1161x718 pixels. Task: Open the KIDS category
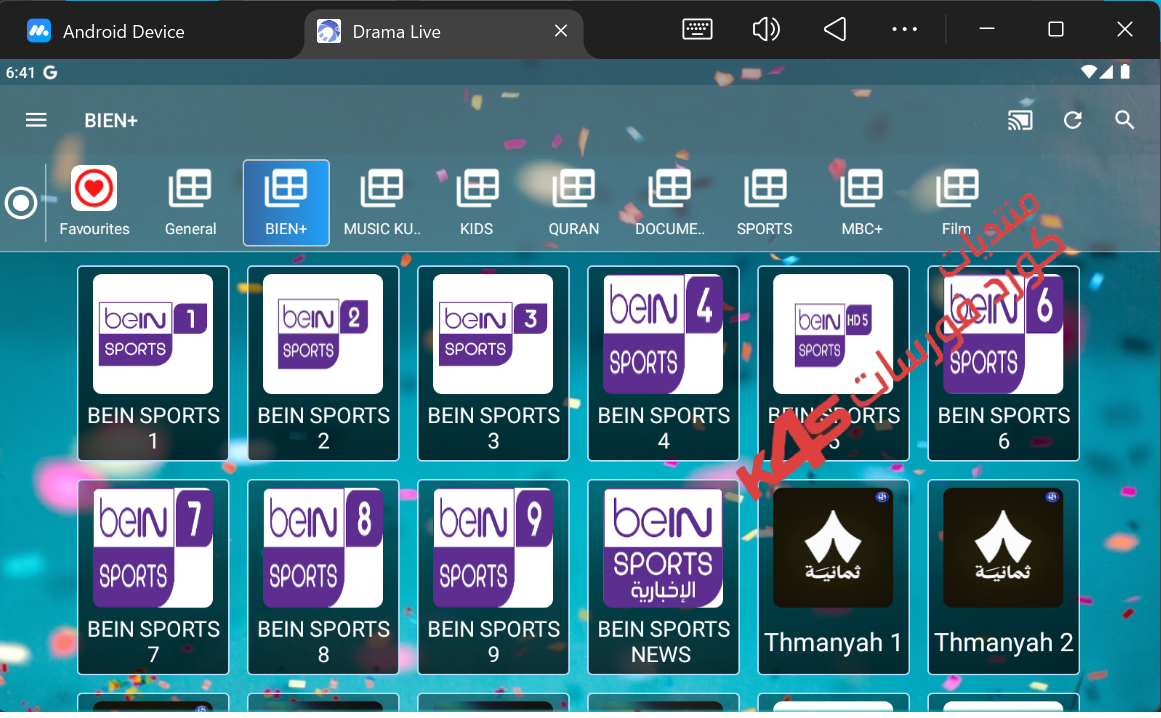(x=477, y=202)
